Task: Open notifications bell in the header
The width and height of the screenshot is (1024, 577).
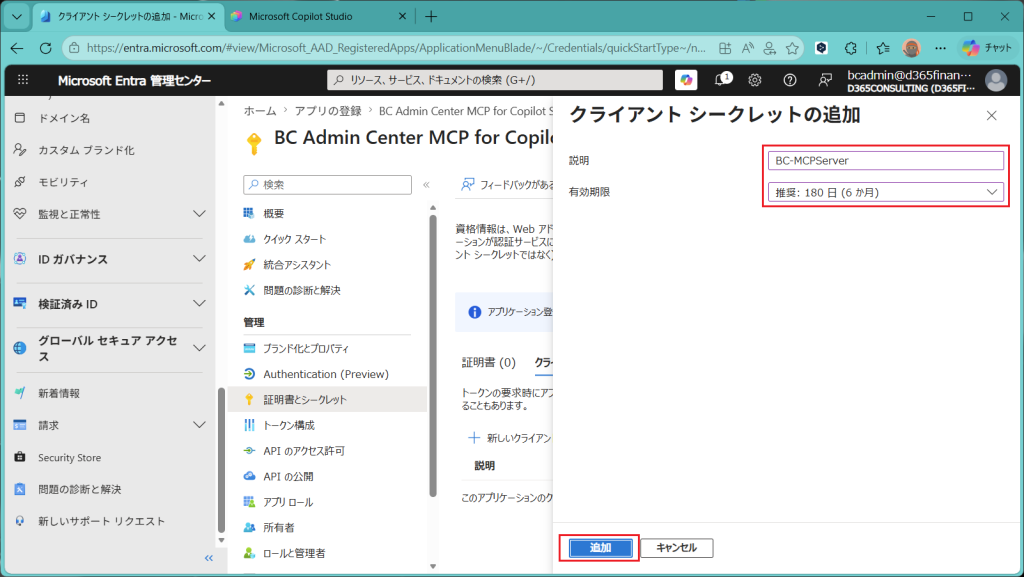Action: [x=722, y=80]
